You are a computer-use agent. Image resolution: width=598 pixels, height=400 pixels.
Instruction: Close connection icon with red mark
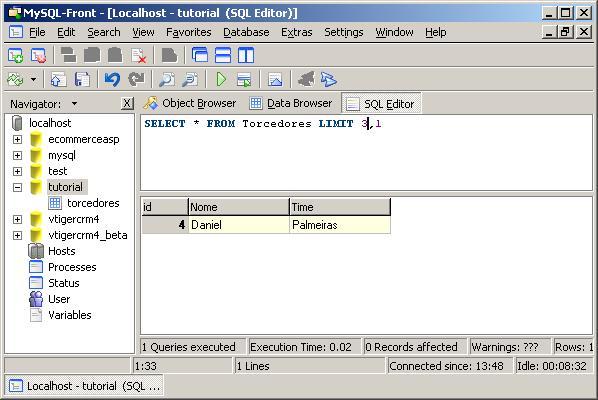click(38, 56)
